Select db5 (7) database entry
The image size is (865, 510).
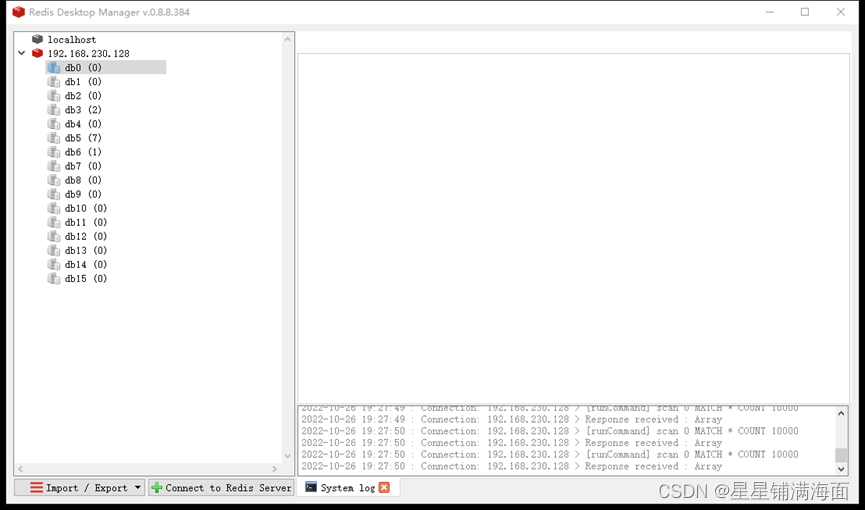pyautogui.click(x=83, y=138)
